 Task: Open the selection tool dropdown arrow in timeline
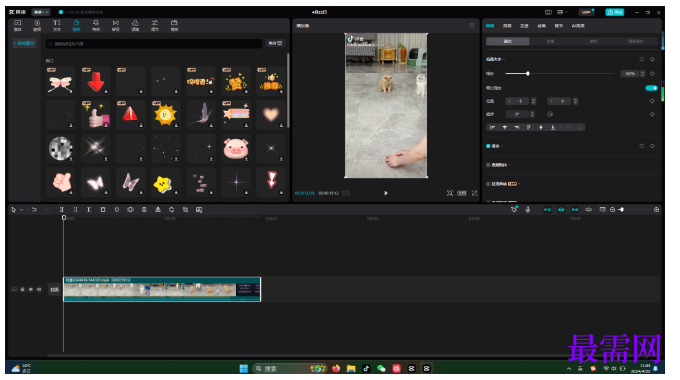pos(21,210)
